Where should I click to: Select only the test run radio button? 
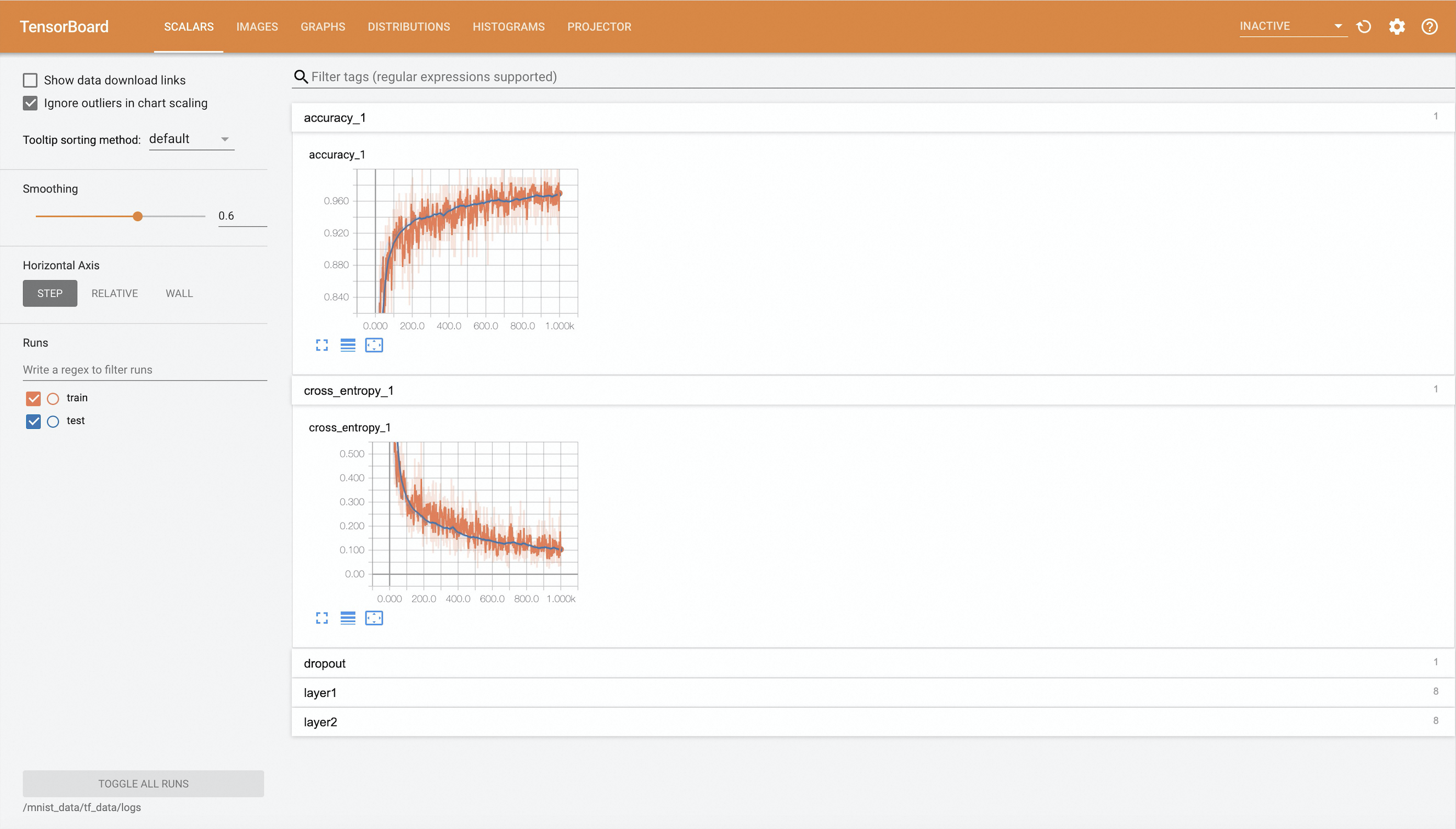click(53, 421)
